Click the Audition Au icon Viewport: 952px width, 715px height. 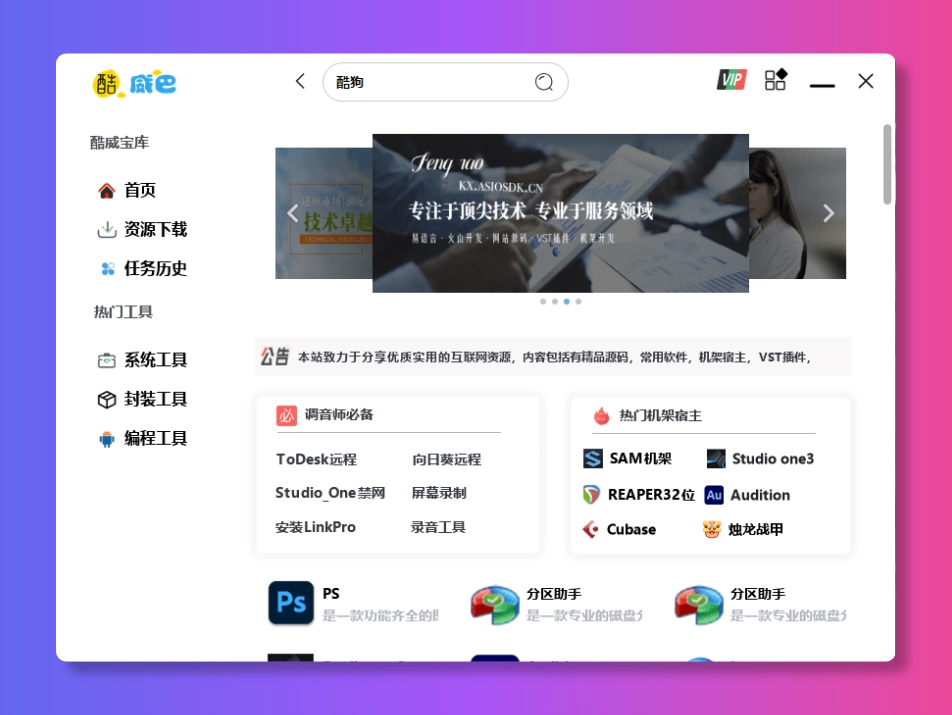[714, 495]
